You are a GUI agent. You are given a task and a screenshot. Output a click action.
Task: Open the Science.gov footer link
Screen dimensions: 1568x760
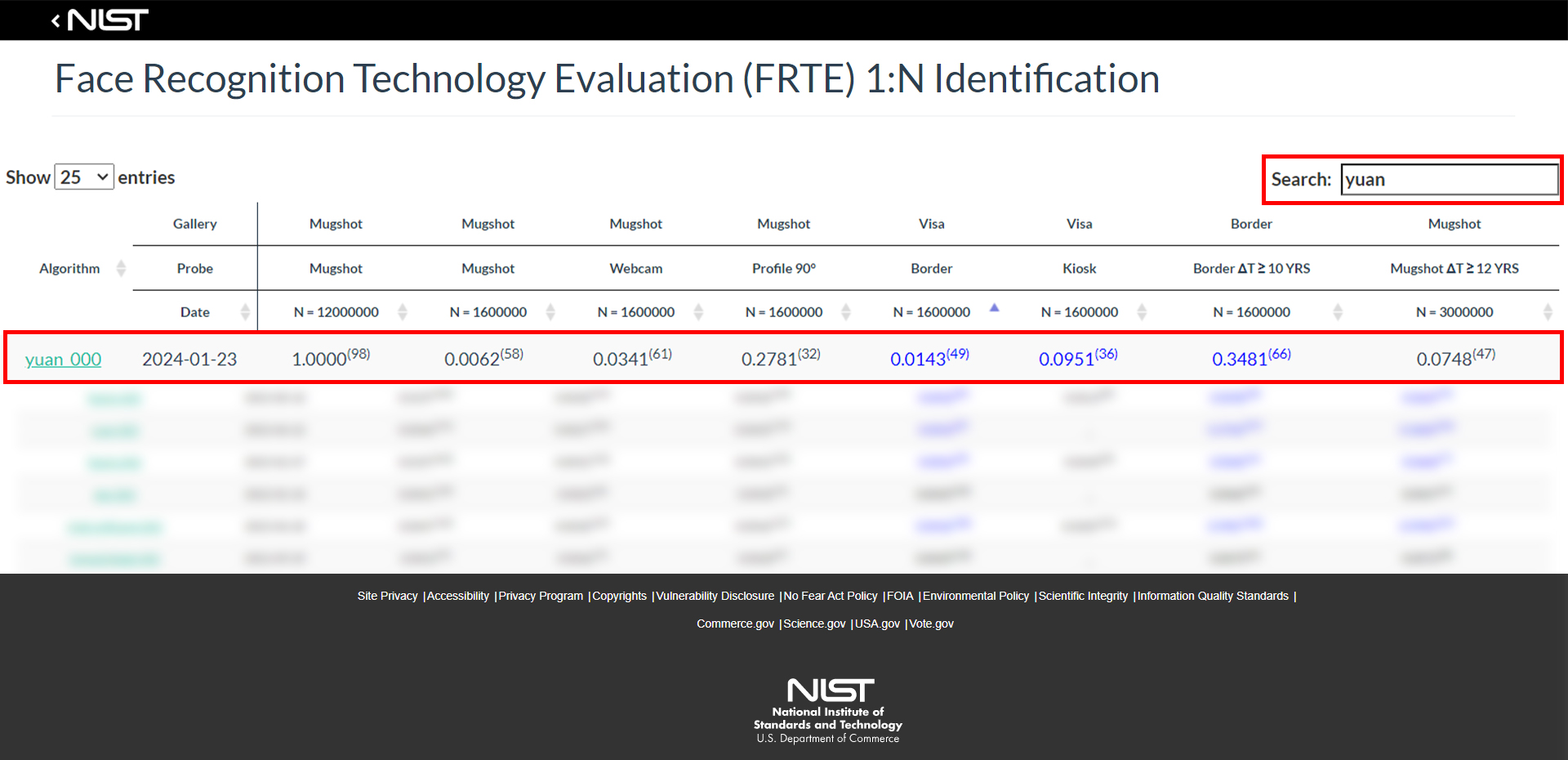814,624
